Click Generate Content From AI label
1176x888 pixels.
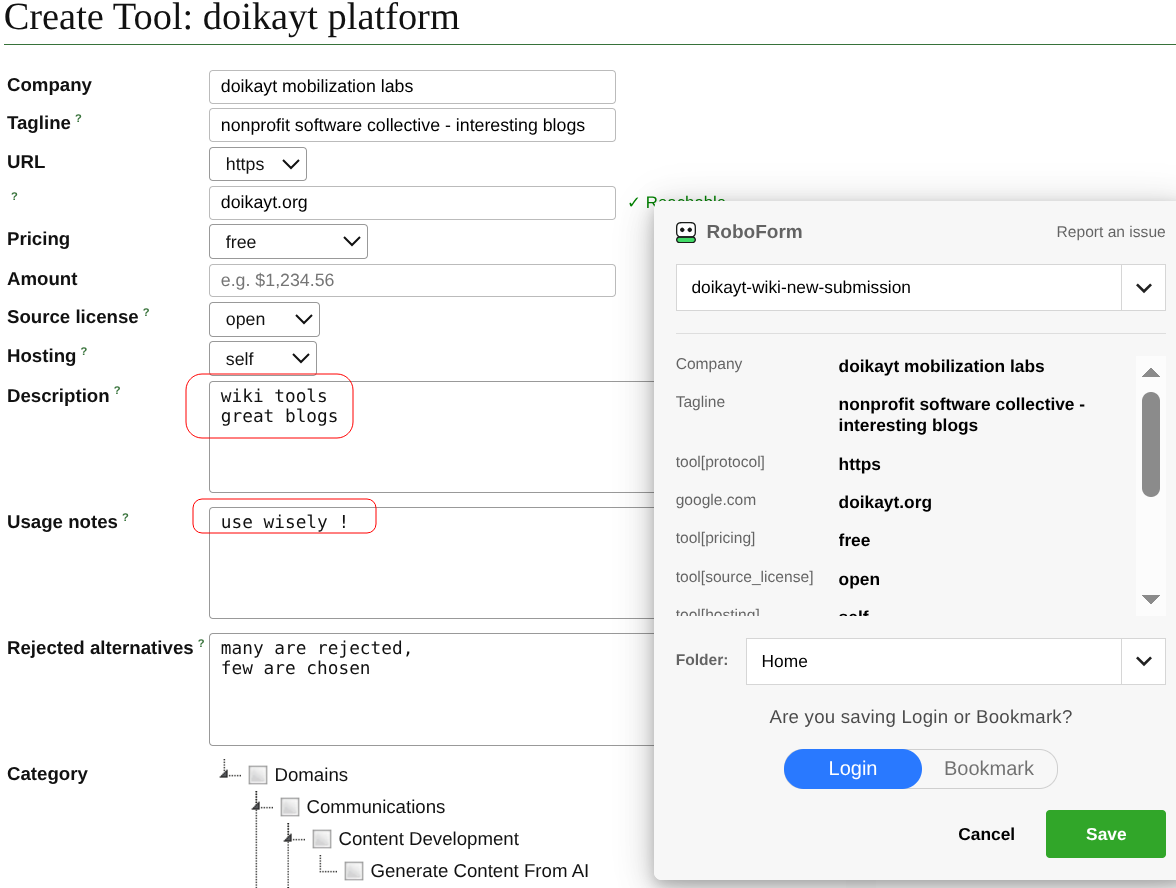(479, 871)
